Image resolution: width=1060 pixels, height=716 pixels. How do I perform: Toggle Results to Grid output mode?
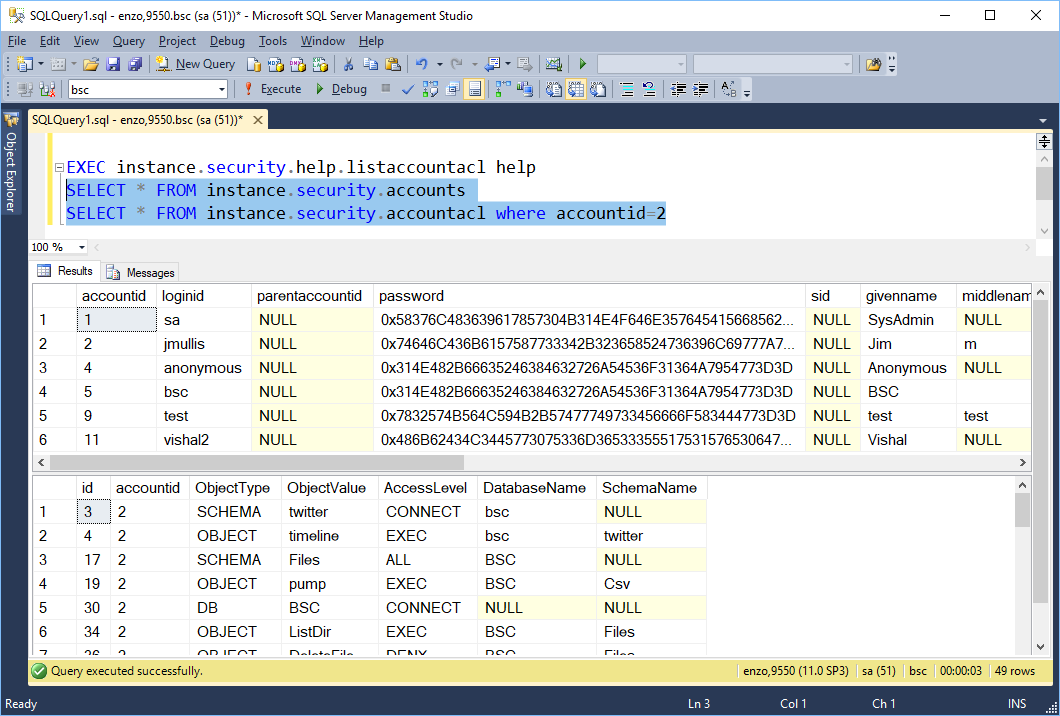pyautogui.click(x=576, y=89)
